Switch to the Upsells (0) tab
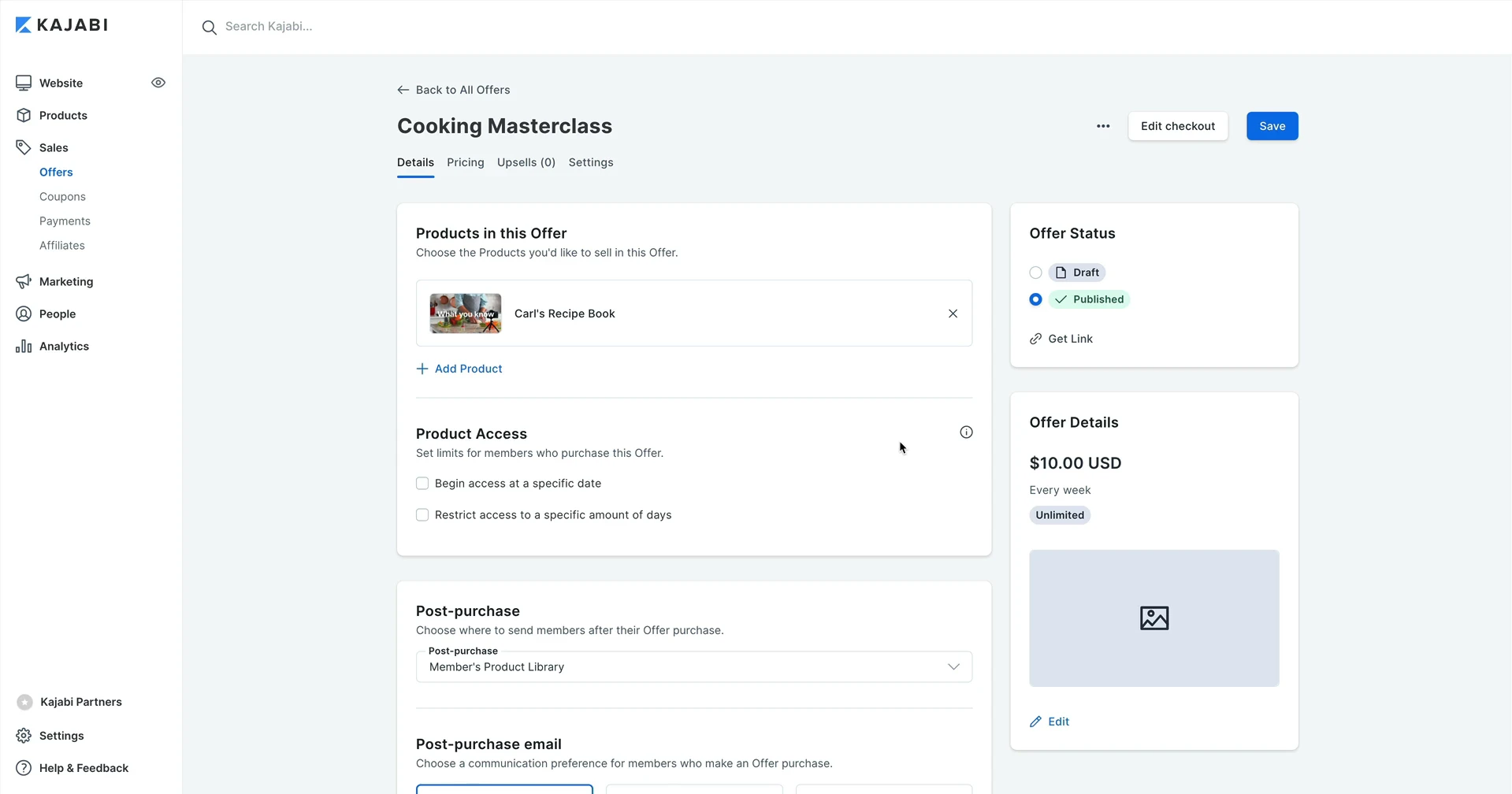Image resolution: width=1512 pixels, height=794 pixels. click(526, 162)
